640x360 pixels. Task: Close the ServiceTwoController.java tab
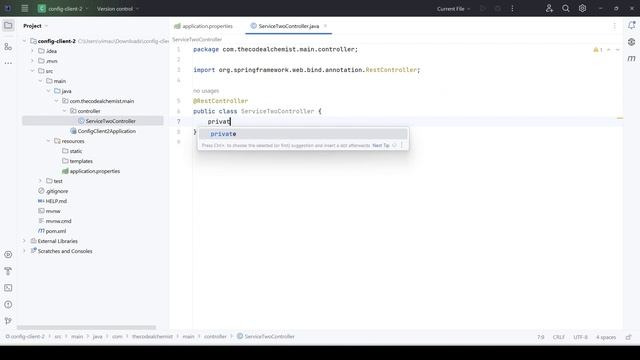click(325, 26)
